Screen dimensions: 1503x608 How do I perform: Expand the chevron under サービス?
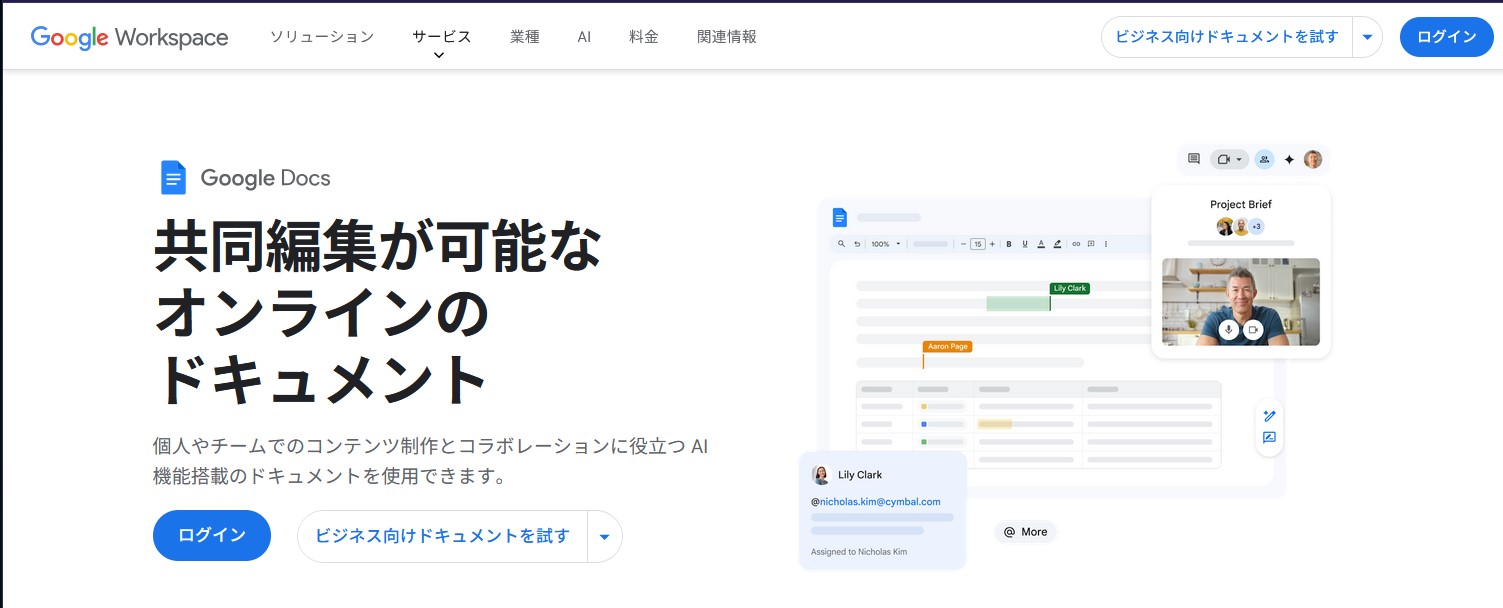438,55
